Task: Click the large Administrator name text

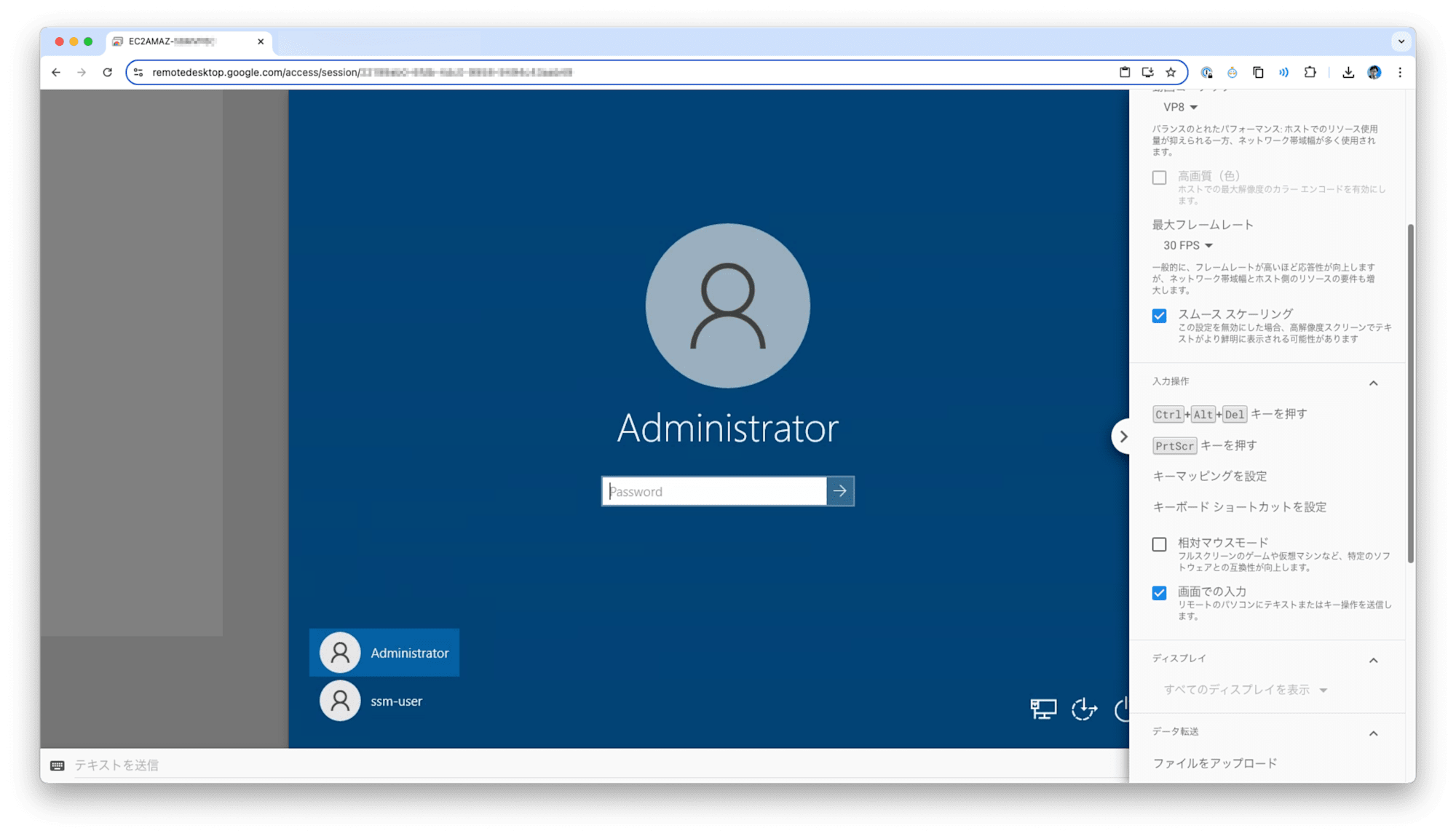Action: [727, 428]
